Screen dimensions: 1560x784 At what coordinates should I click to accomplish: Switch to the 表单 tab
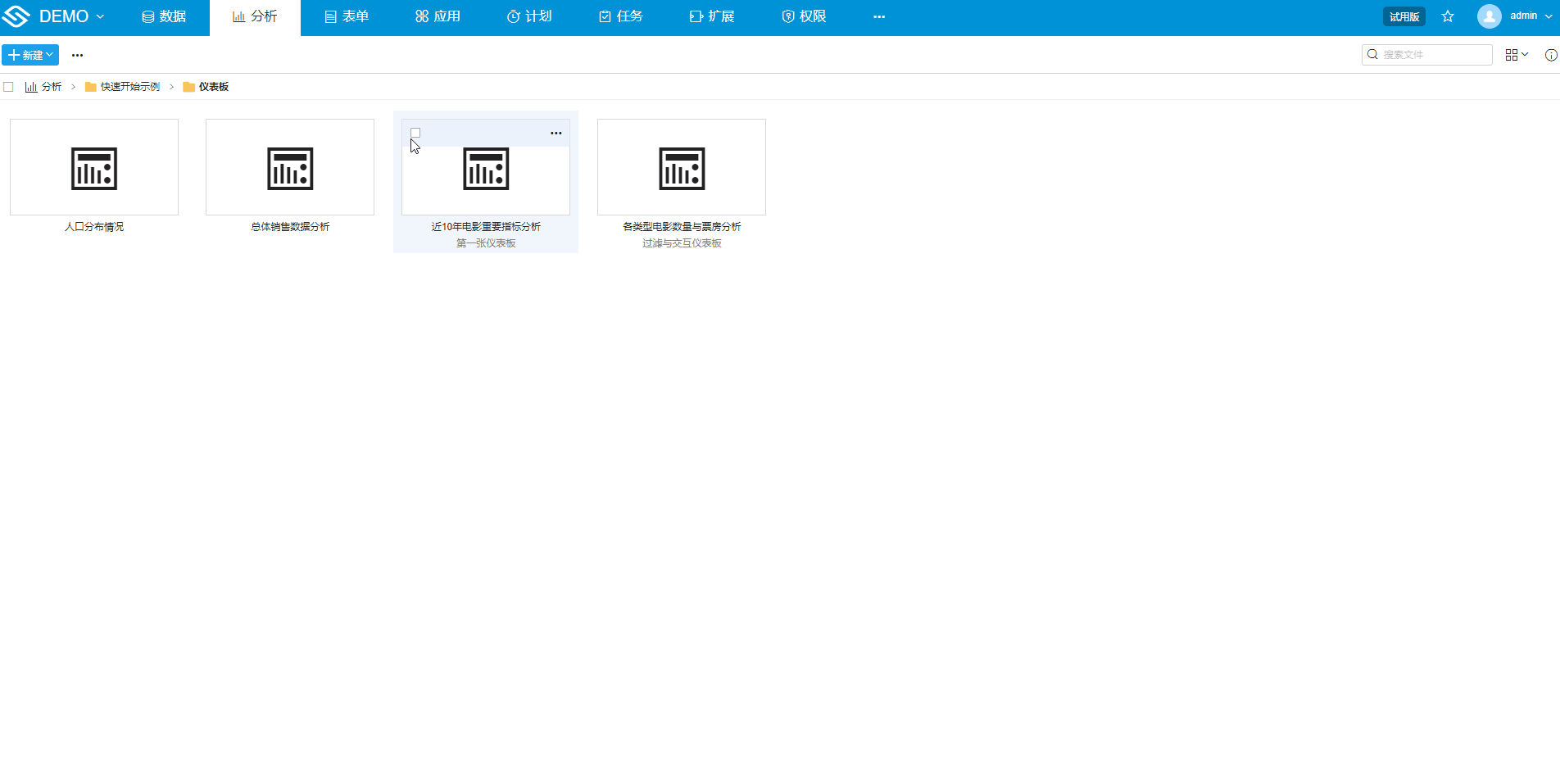click(x=347, y=16)
